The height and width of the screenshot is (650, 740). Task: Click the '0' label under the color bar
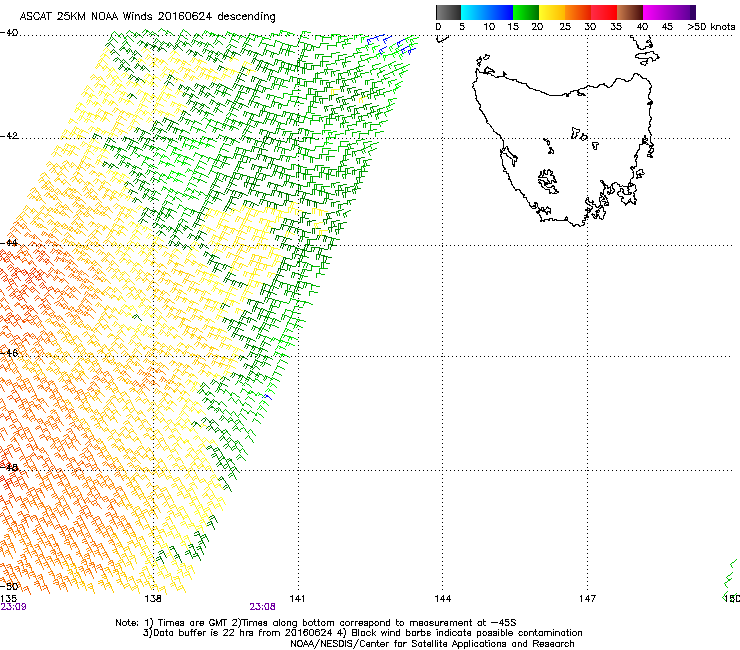pos(438,26)
